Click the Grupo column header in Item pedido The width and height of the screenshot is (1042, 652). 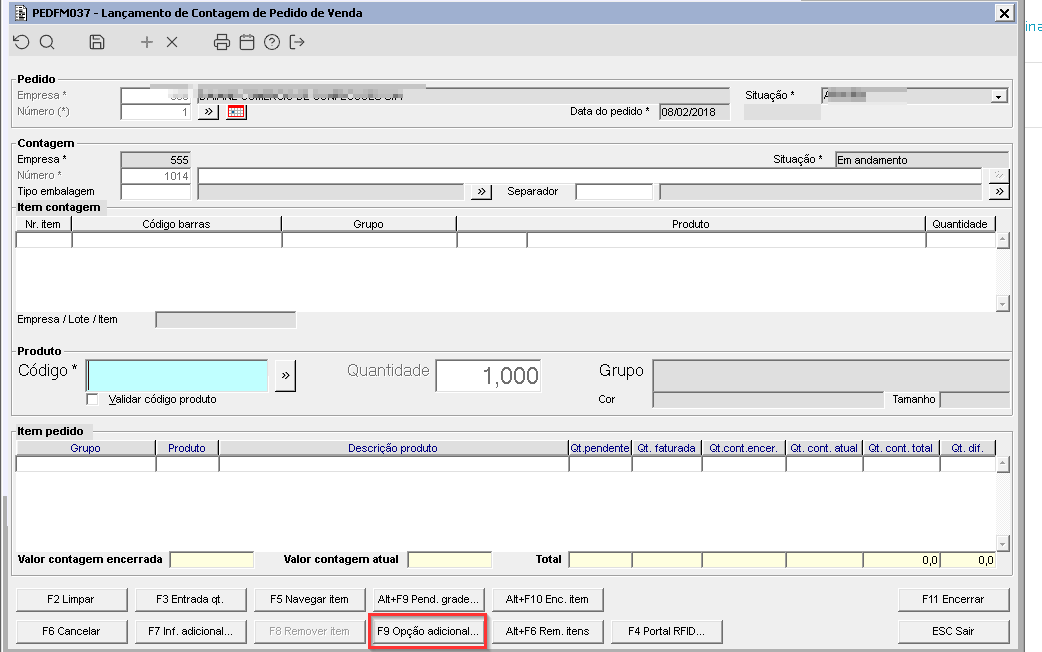click(86, 448)
